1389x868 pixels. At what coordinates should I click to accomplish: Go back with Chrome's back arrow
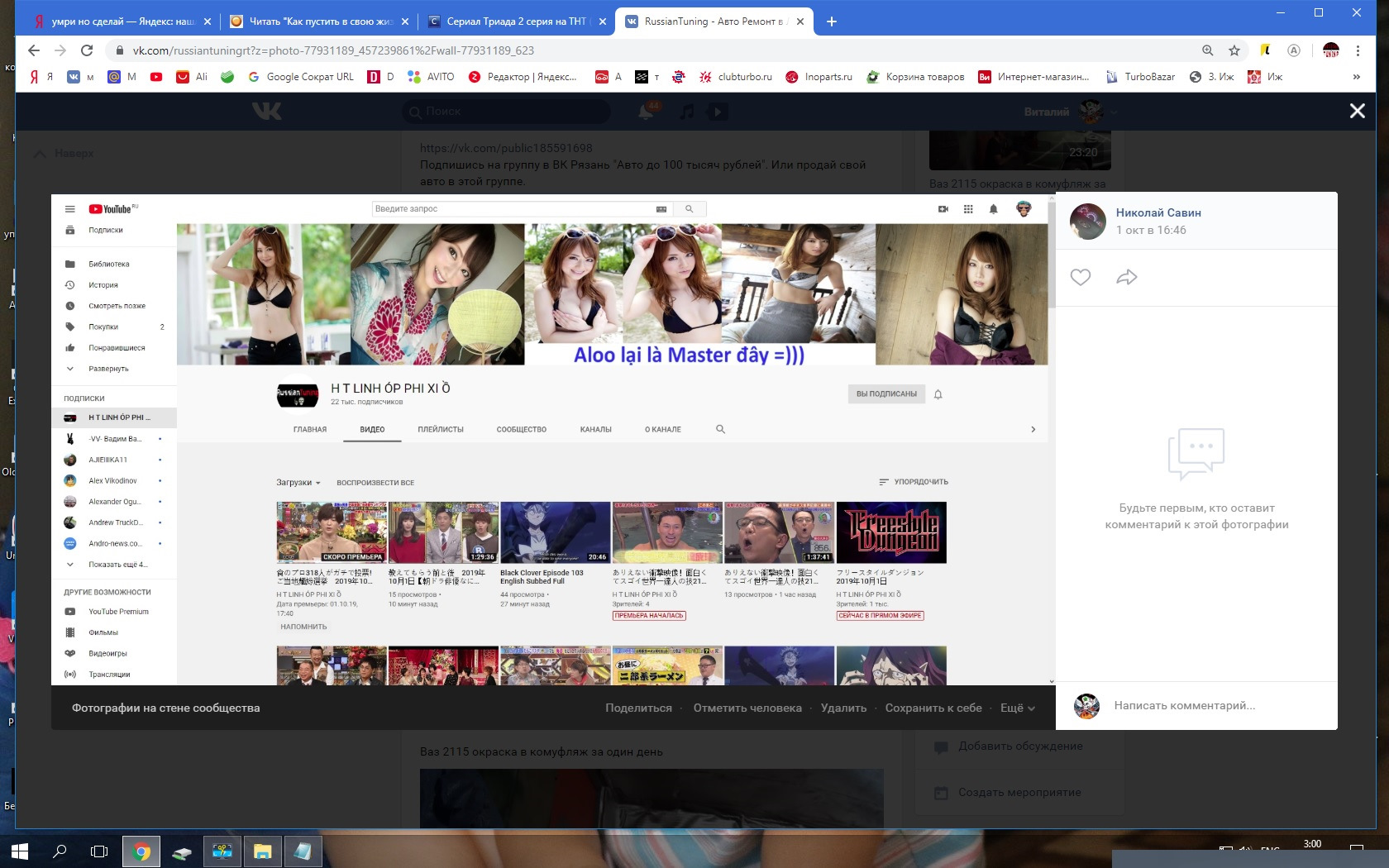(34, 50)
